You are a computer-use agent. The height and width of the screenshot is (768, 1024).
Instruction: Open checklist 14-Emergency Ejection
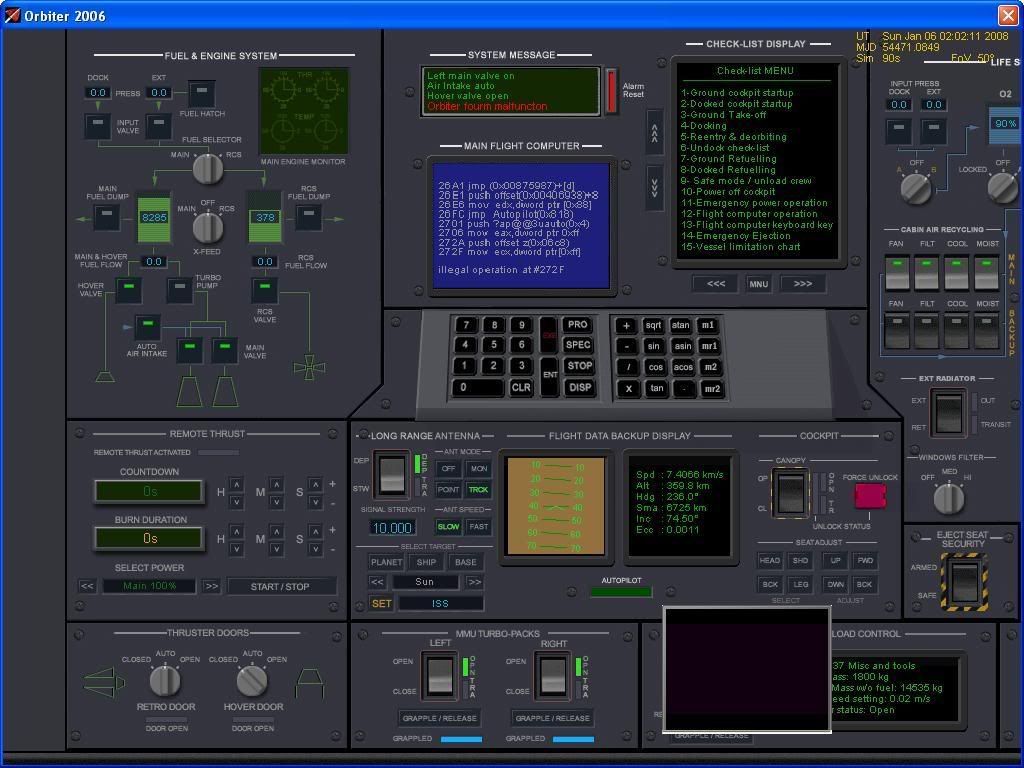coord(735,236)
